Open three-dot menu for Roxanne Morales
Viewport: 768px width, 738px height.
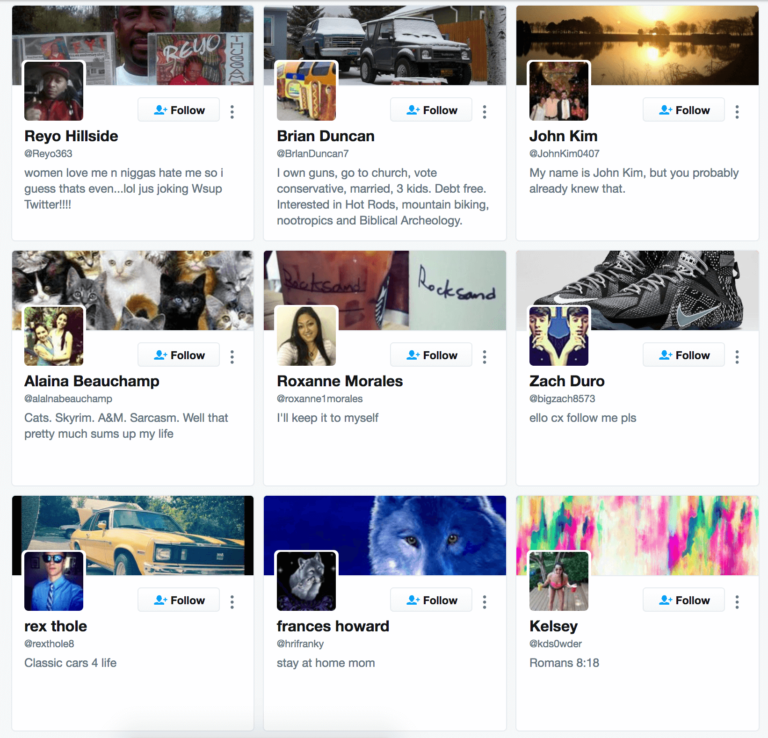point(484,357)
